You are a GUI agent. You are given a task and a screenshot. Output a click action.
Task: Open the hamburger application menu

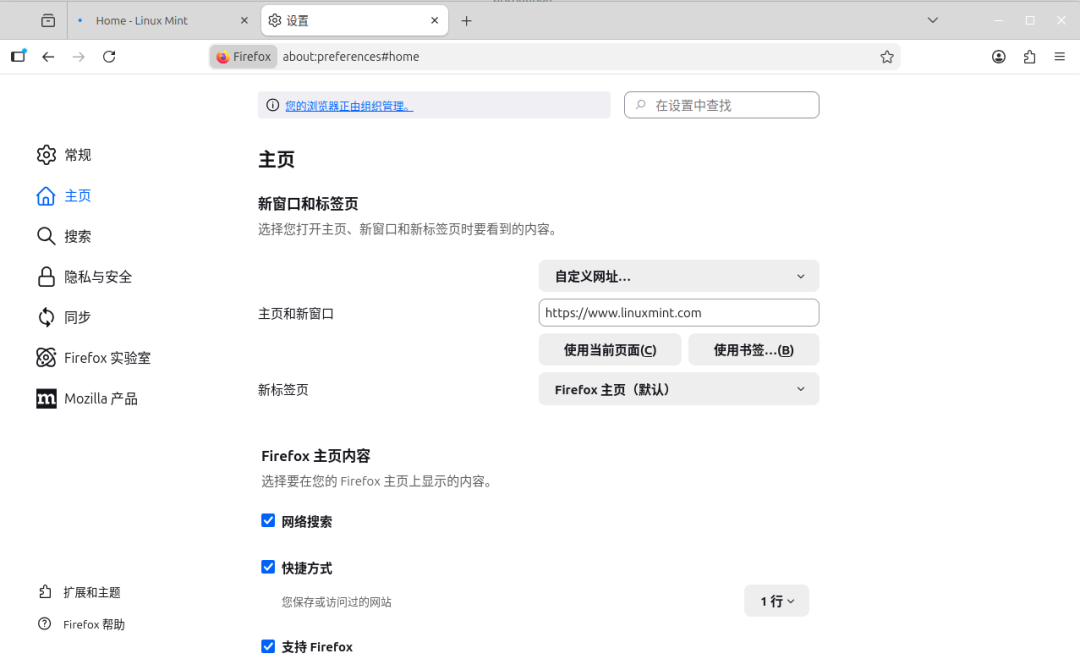[1059, 56]
